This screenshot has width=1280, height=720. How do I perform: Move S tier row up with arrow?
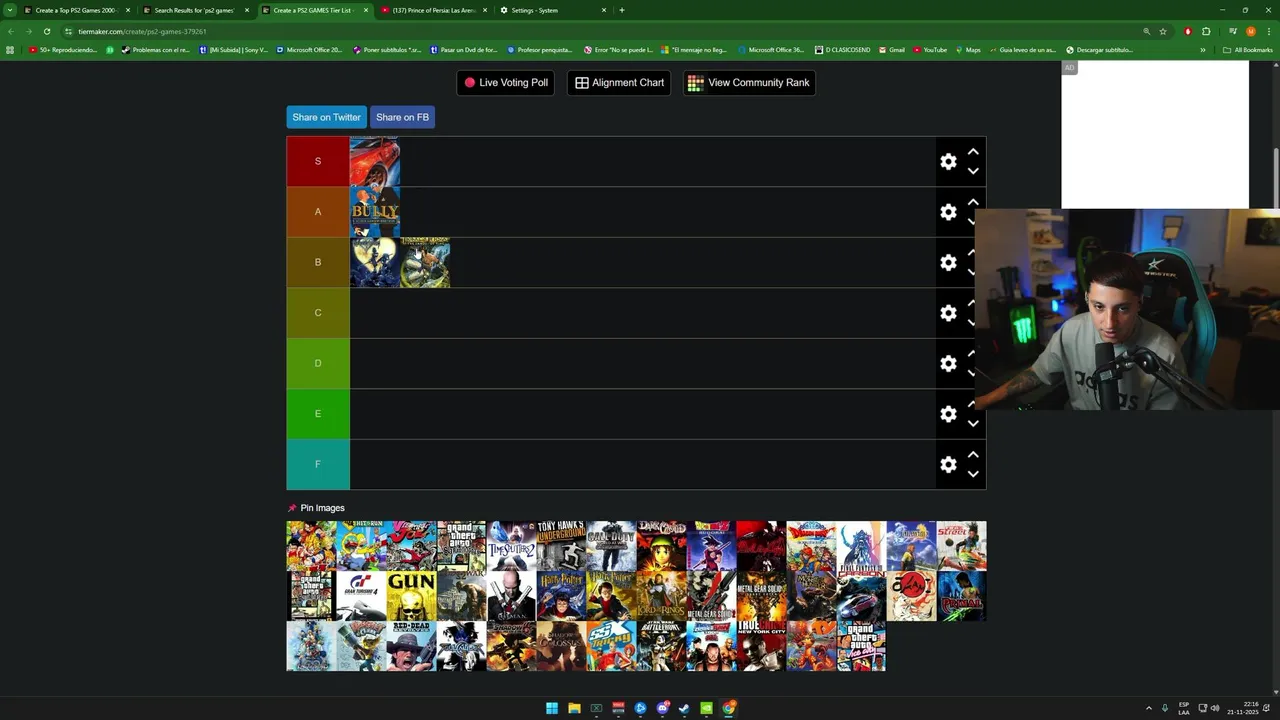click(973, 152)
